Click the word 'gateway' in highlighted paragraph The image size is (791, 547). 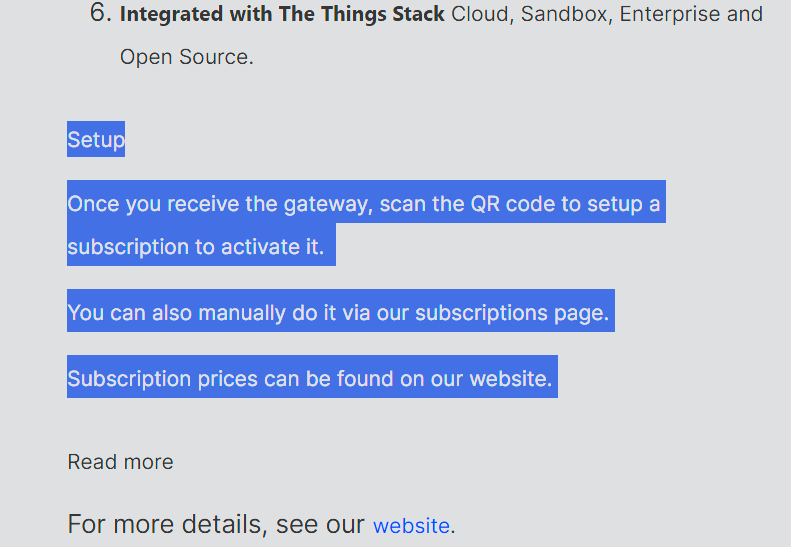coord(328,204)
